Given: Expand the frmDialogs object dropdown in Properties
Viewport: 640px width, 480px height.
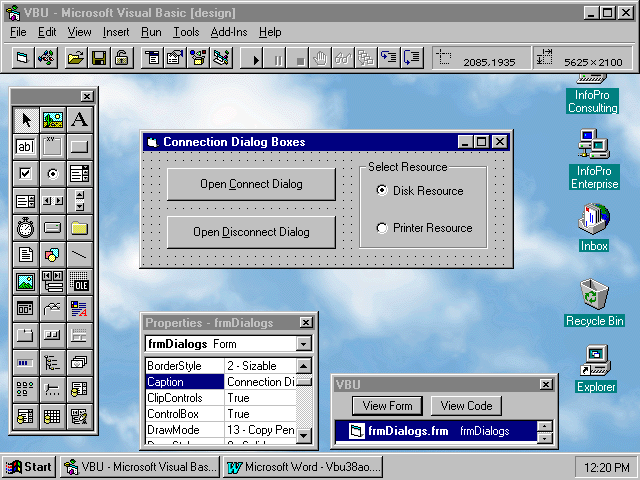Looking at the screenshot, I should click(304, 344).
